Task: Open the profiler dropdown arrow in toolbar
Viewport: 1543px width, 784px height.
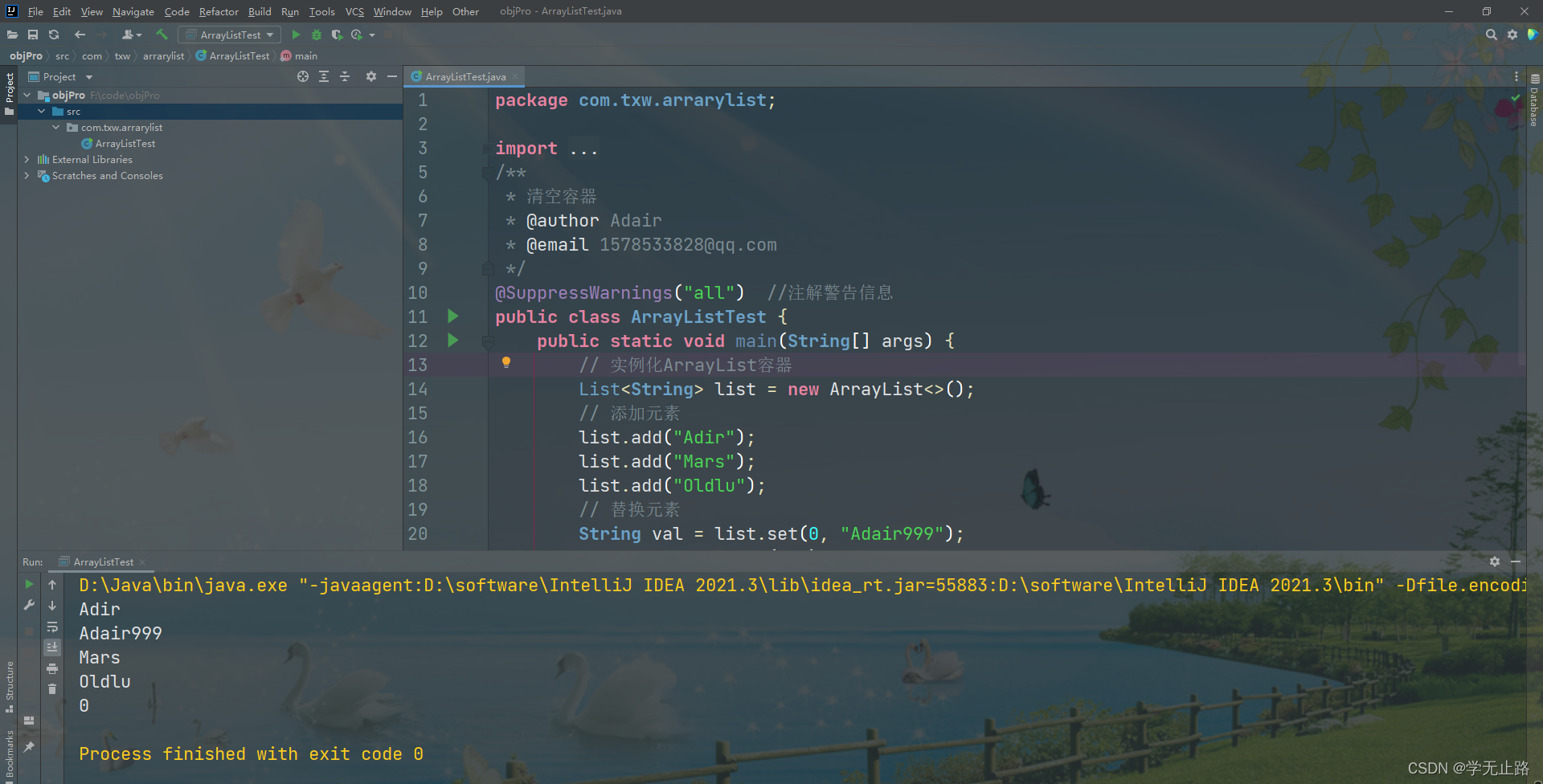Action: (x=372, y=35)
